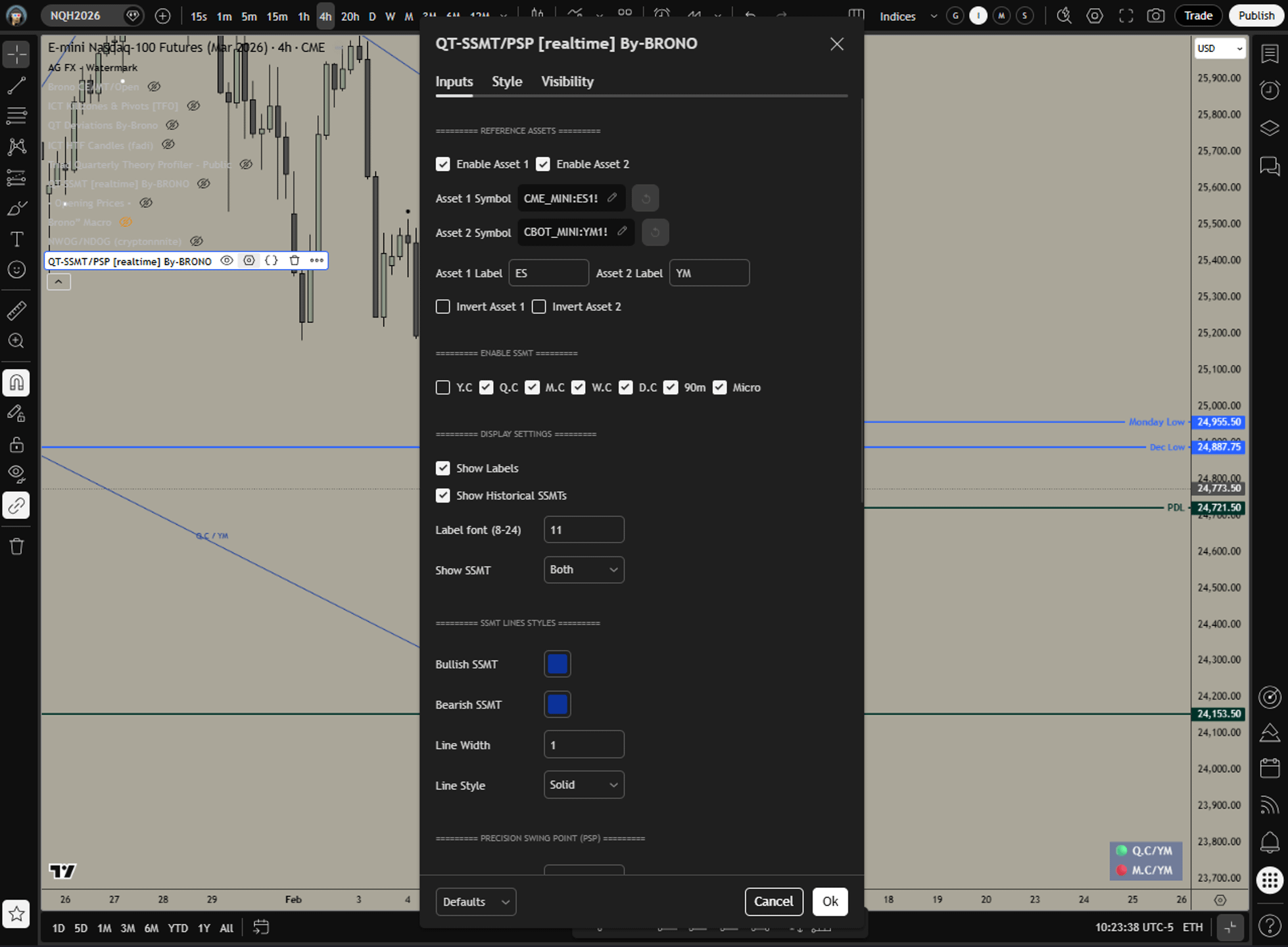Check Invert Asset 1
This screenshot has width=1288, height=947.
[443, 306]
